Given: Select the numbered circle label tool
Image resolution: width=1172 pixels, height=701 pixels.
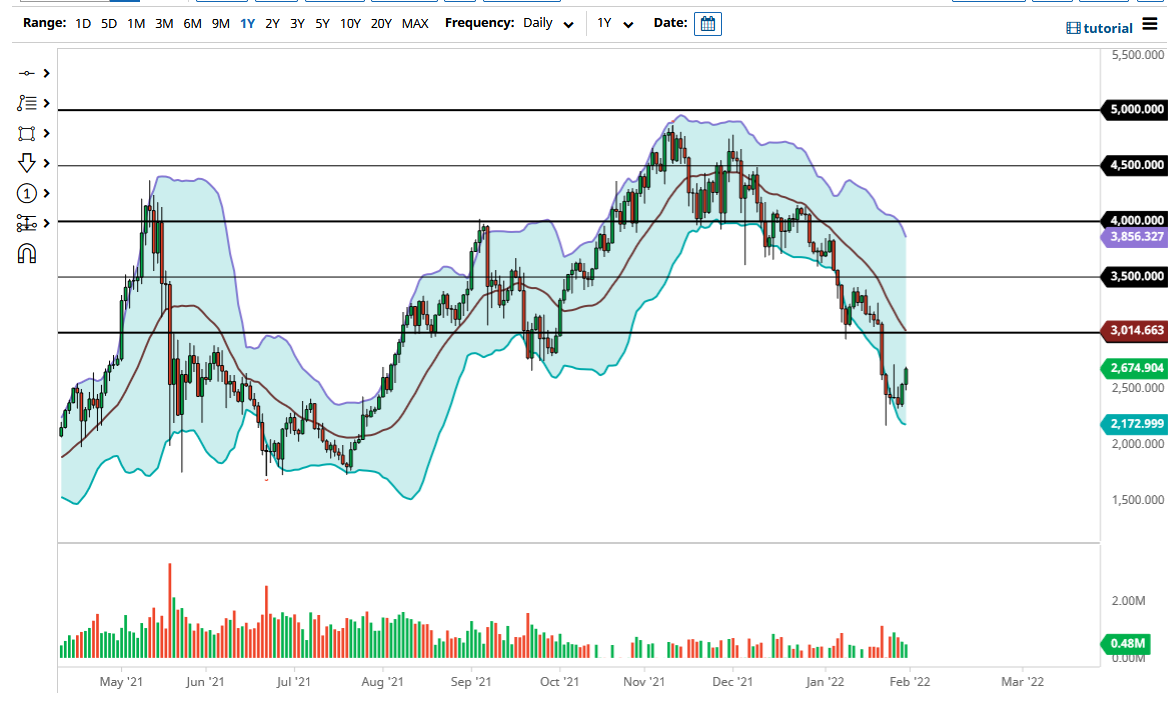Looking at the screenshot, I should 26,193.
